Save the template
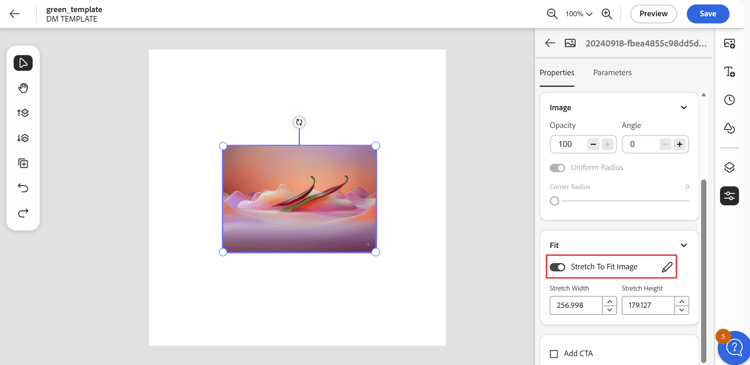This screenshot has width=750, height=365. pos(708,14)
